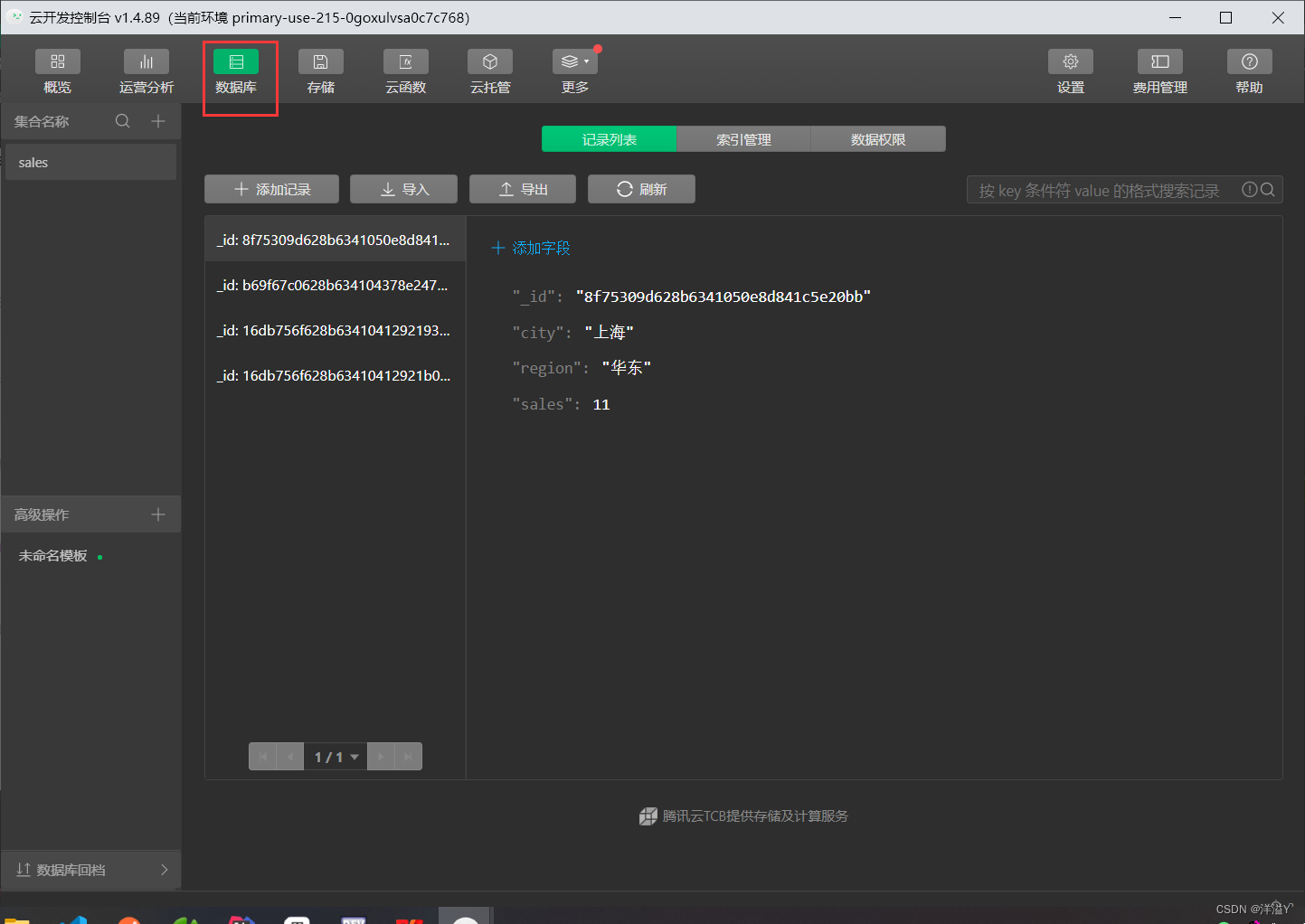Go to next page of records
The image size is (1305, 924).
[381, 757]
